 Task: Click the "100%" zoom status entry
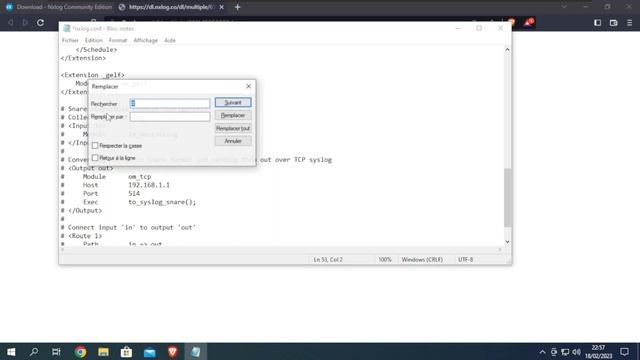[x=385, y=260]
